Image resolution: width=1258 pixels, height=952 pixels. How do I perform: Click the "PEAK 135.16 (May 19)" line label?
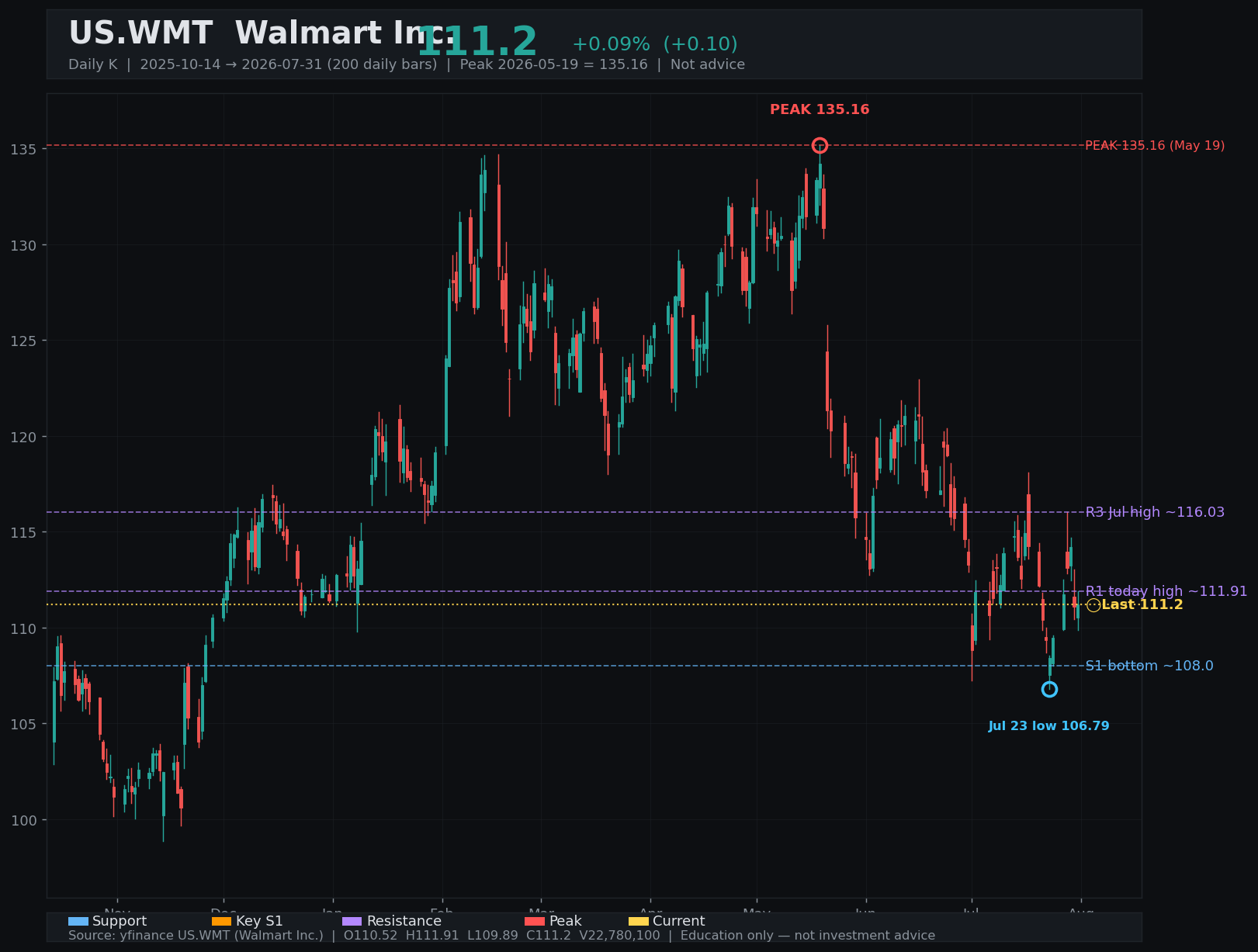1155,146
